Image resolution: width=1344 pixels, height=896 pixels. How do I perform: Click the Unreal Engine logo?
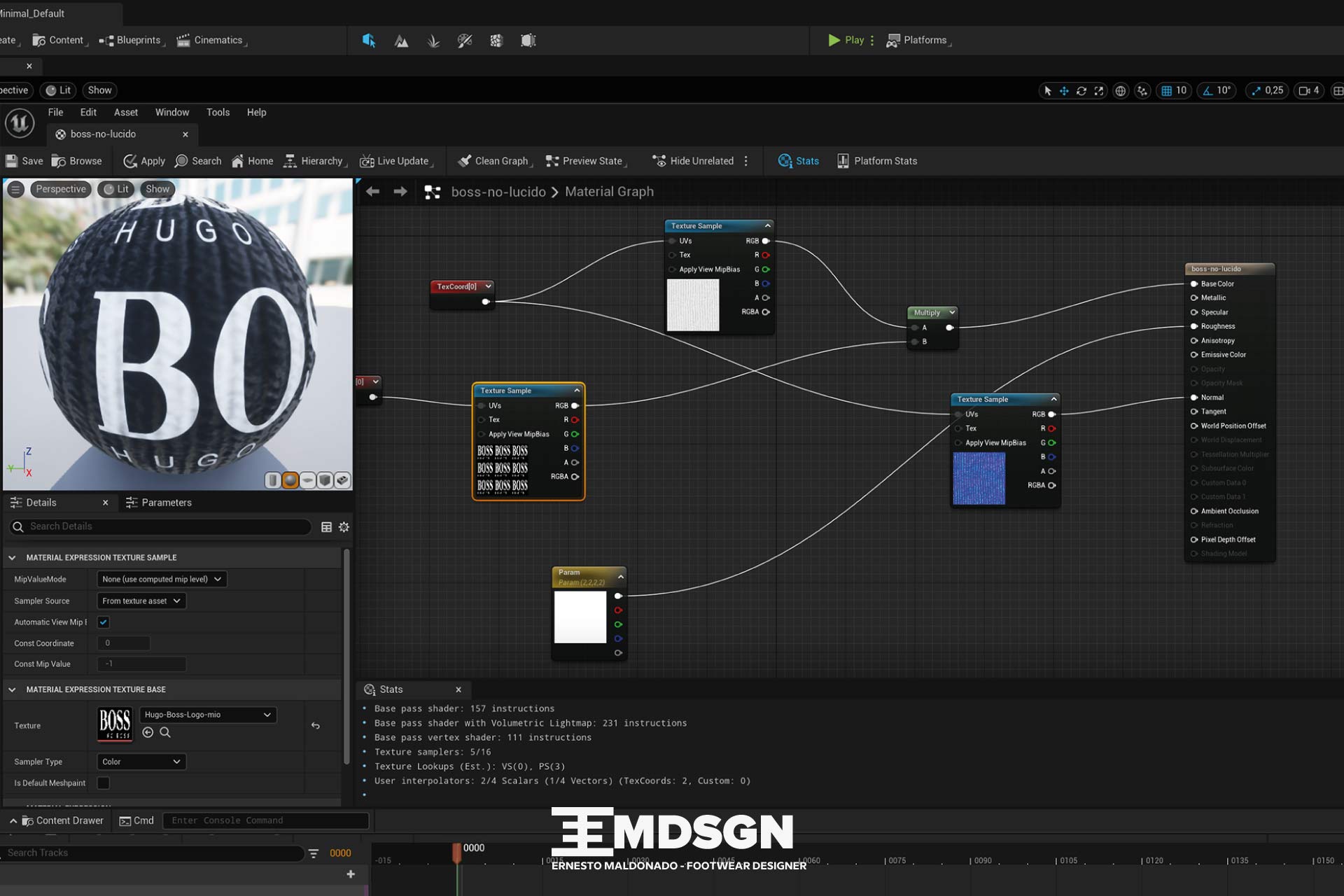coord(20,123)
